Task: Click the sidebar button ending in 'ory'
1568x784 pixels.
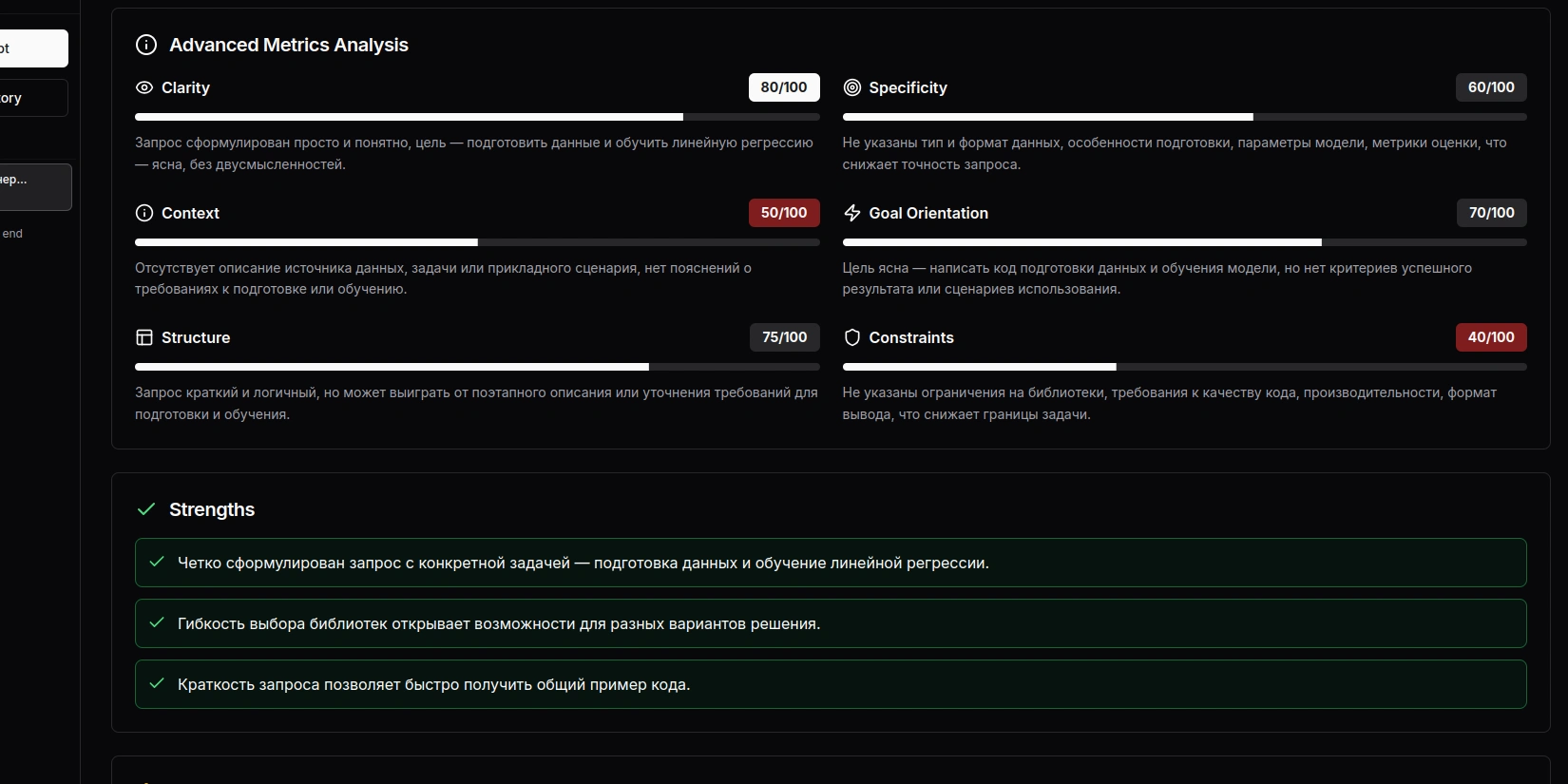Action: coord(33,98)
